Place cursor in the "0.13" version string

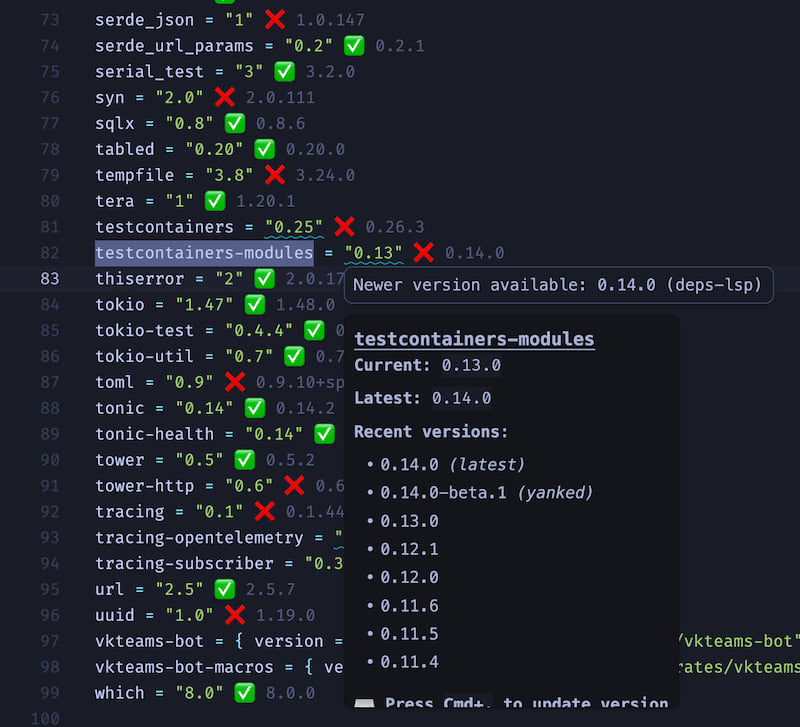point(373,253)
